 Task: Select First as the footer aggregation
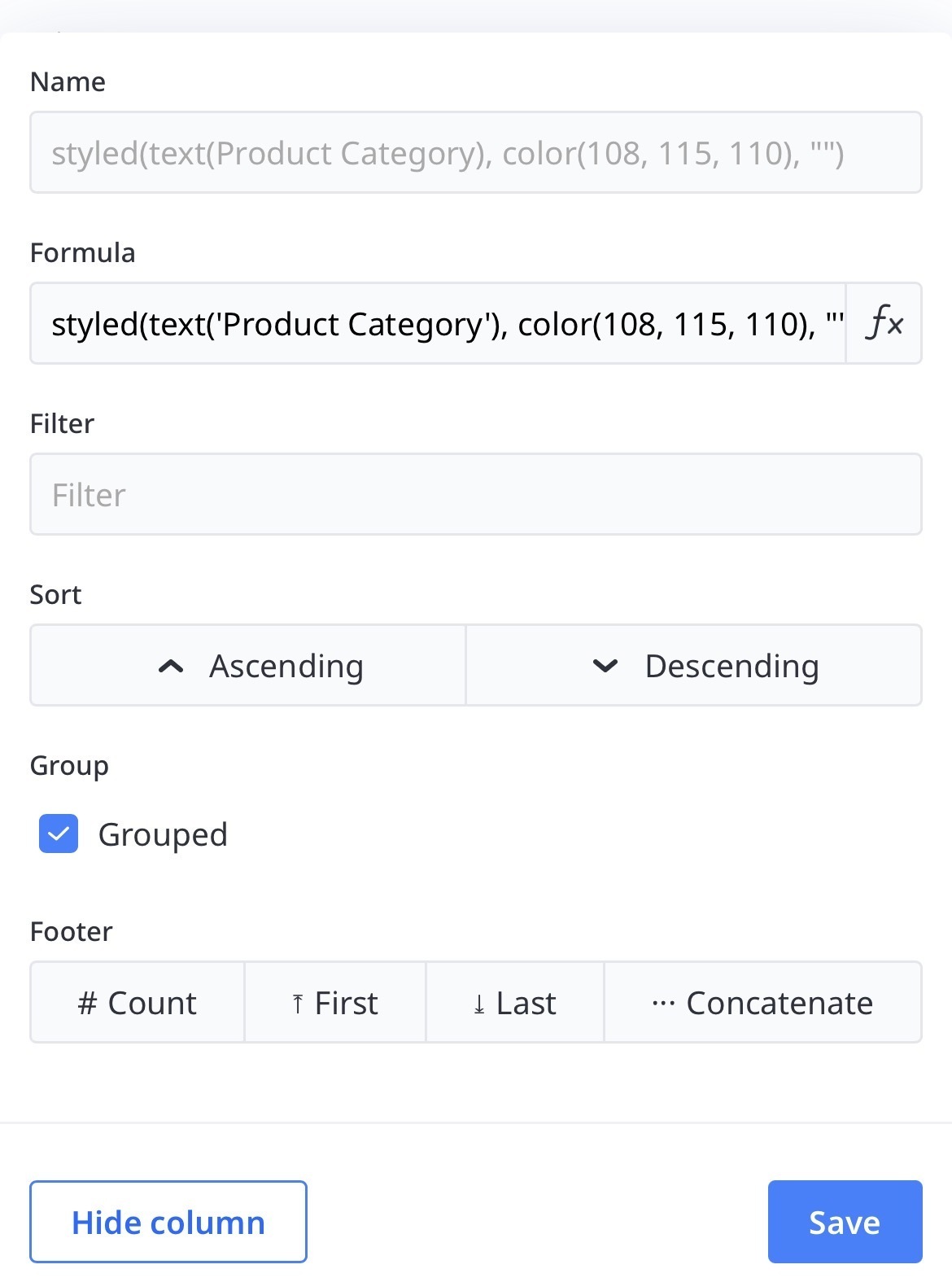point(335,1002)
